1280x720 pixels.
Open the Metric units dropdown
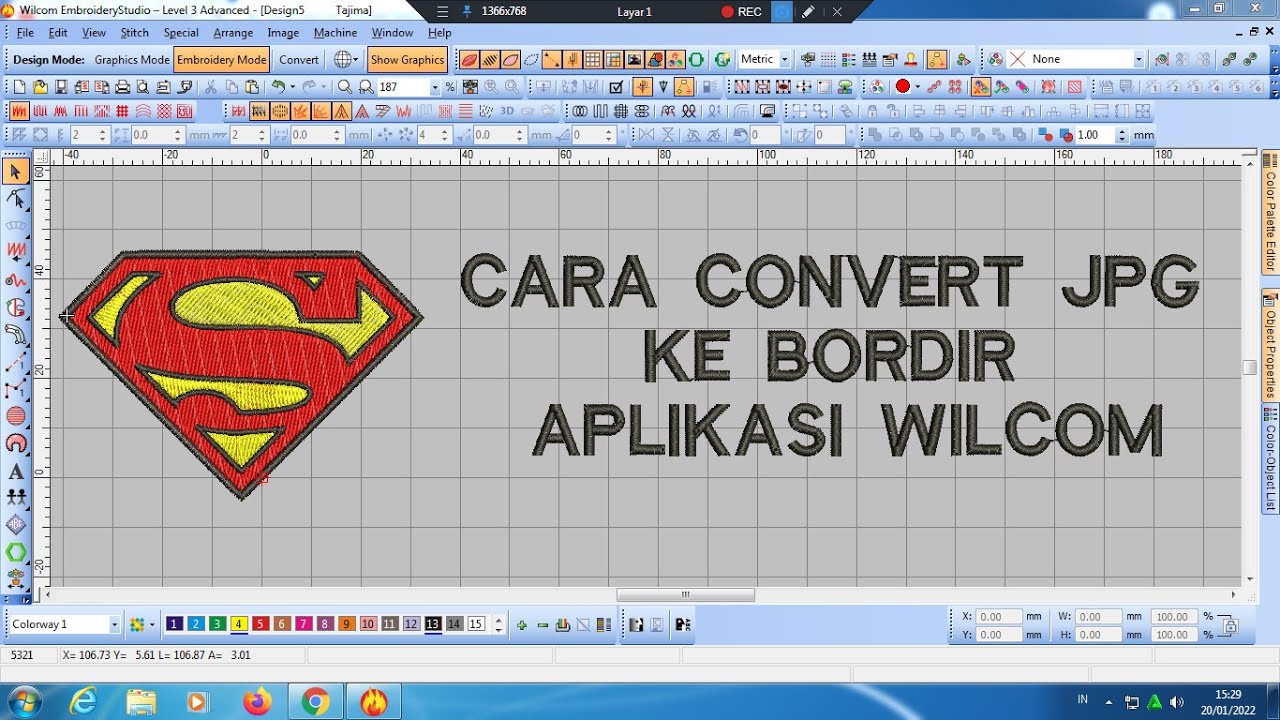[x=784, y=60]
